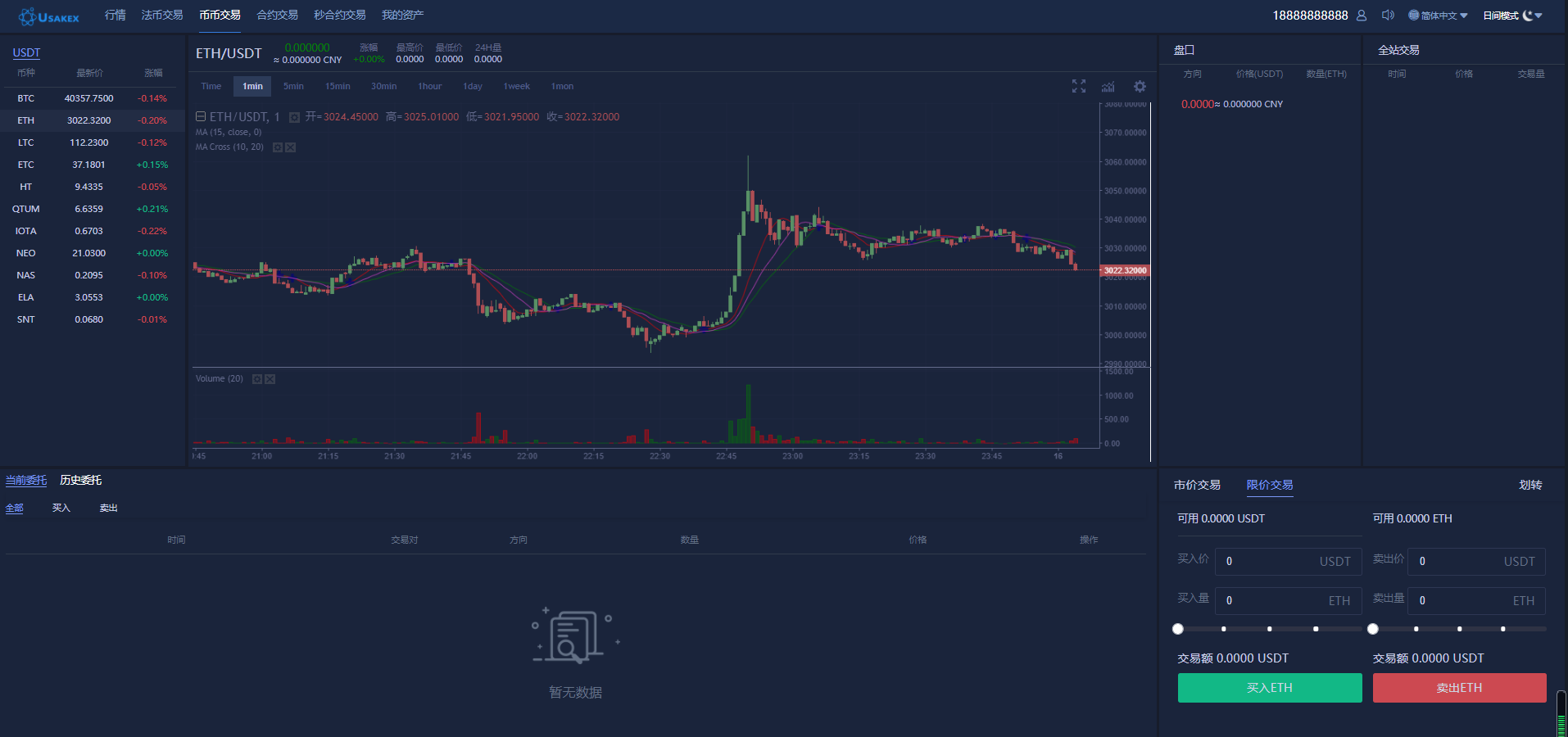
Task: Switch to 市价交易 market order tab
Action: (1197, 485)
